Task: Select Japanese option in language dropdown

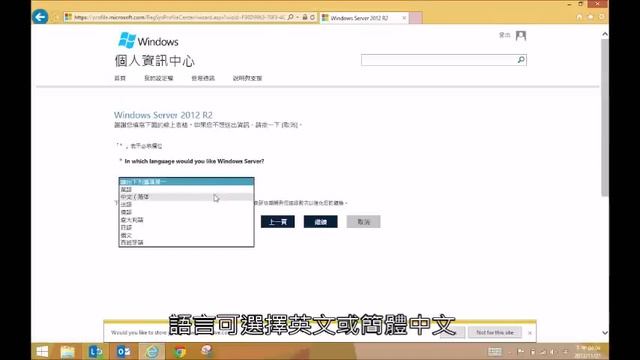Action: click(x=187, y=227)
